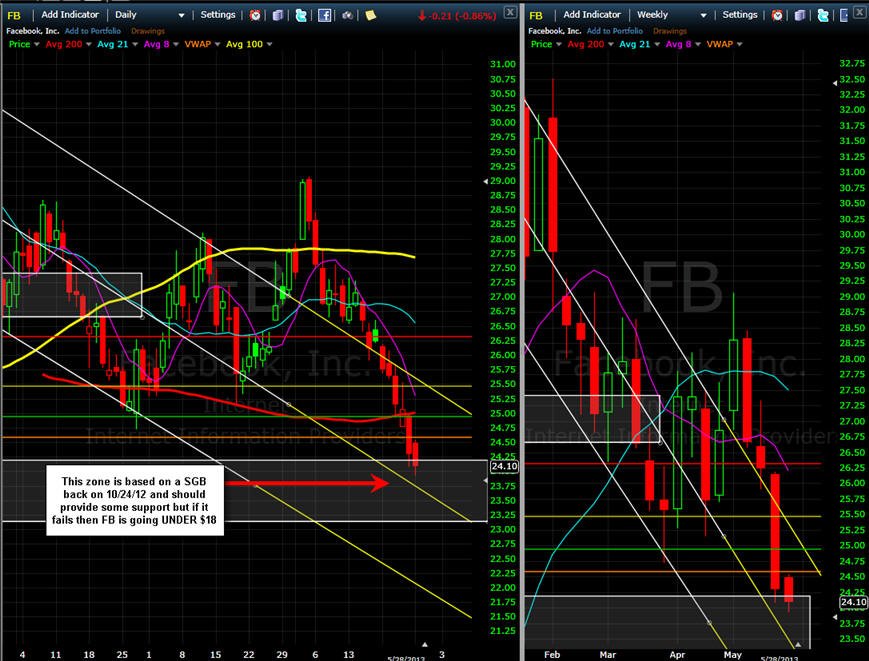Click the Twitter bird icon on the Weekly chart

(x=823, y=15)
